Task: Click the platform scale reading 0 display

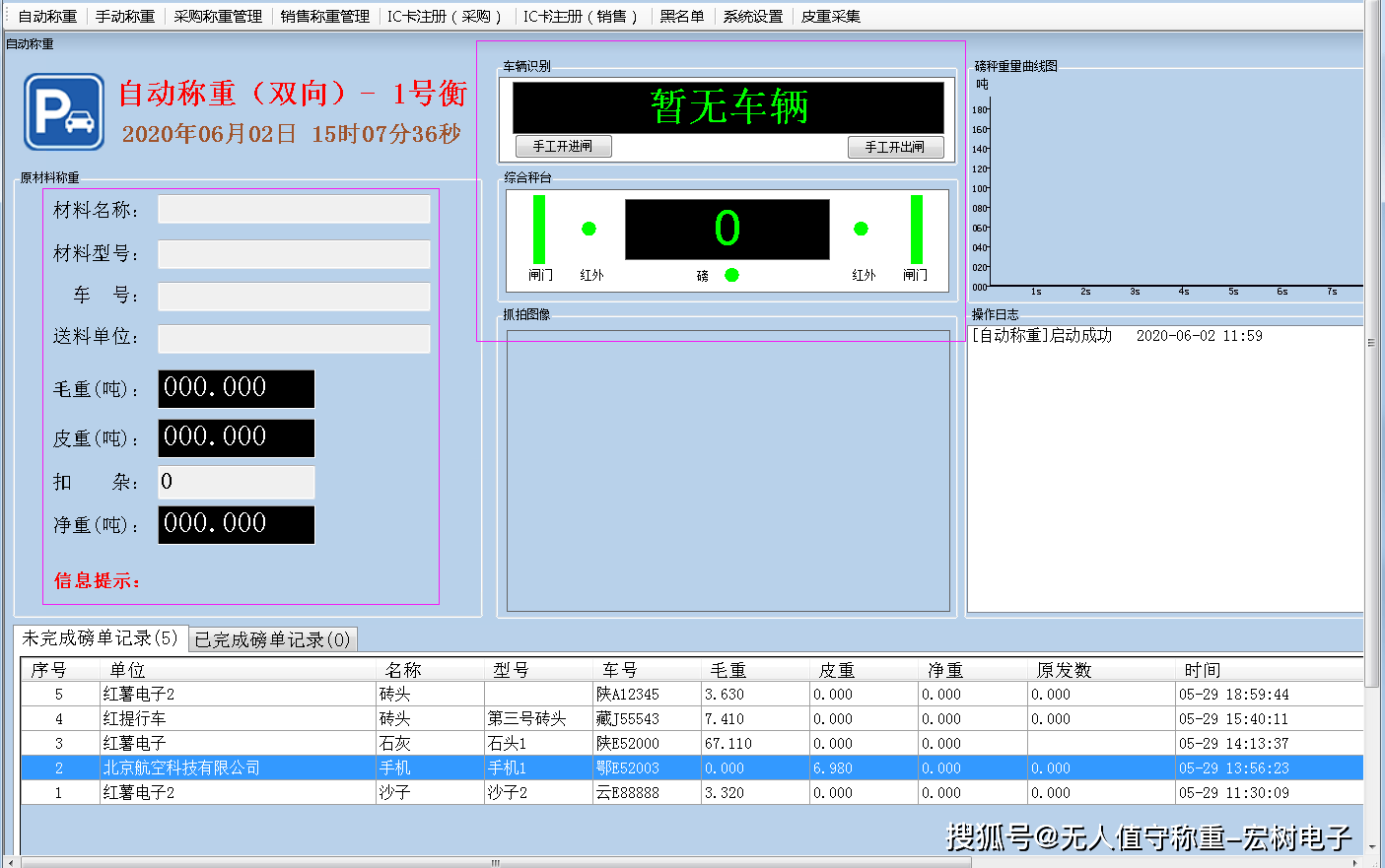Action: tap(727, 230)
